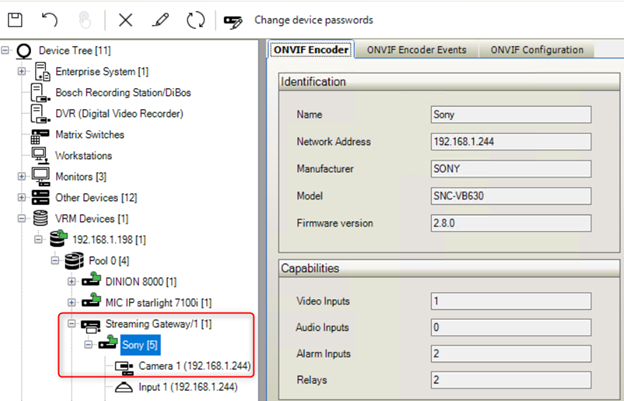Click the Delete X icon in toolbar
This screenshot has height=401, width=624.
tap(125, 19)
